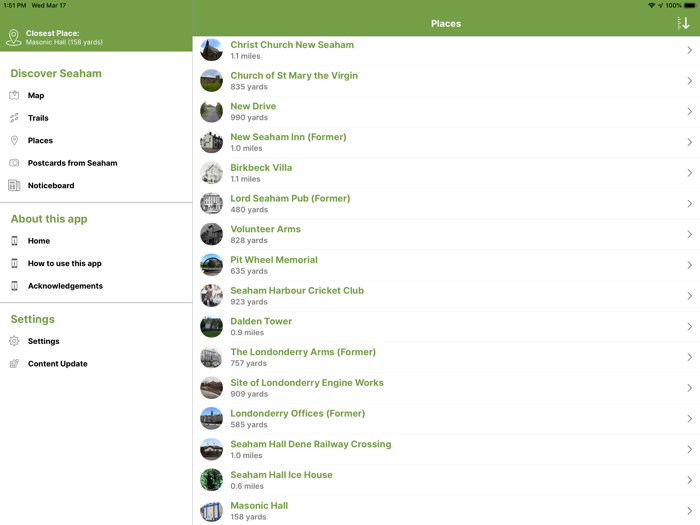The image size is (700, 525).
Task: Tap the sort order icon in Places header
Action: coord(683,23)
